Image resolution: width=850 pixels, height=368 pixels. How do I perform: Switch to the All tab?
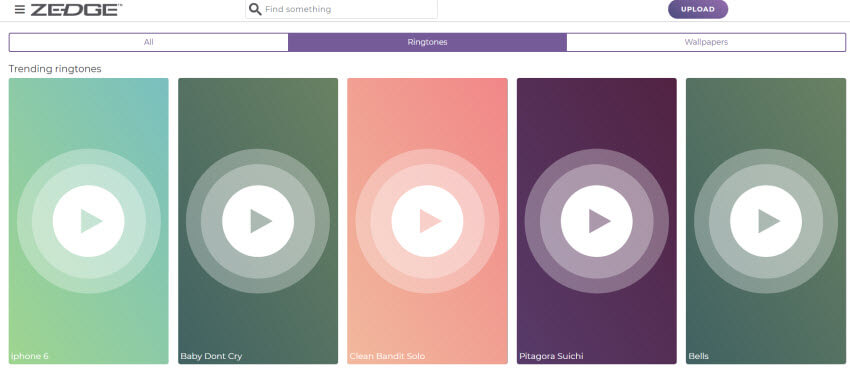coord(149,42)
